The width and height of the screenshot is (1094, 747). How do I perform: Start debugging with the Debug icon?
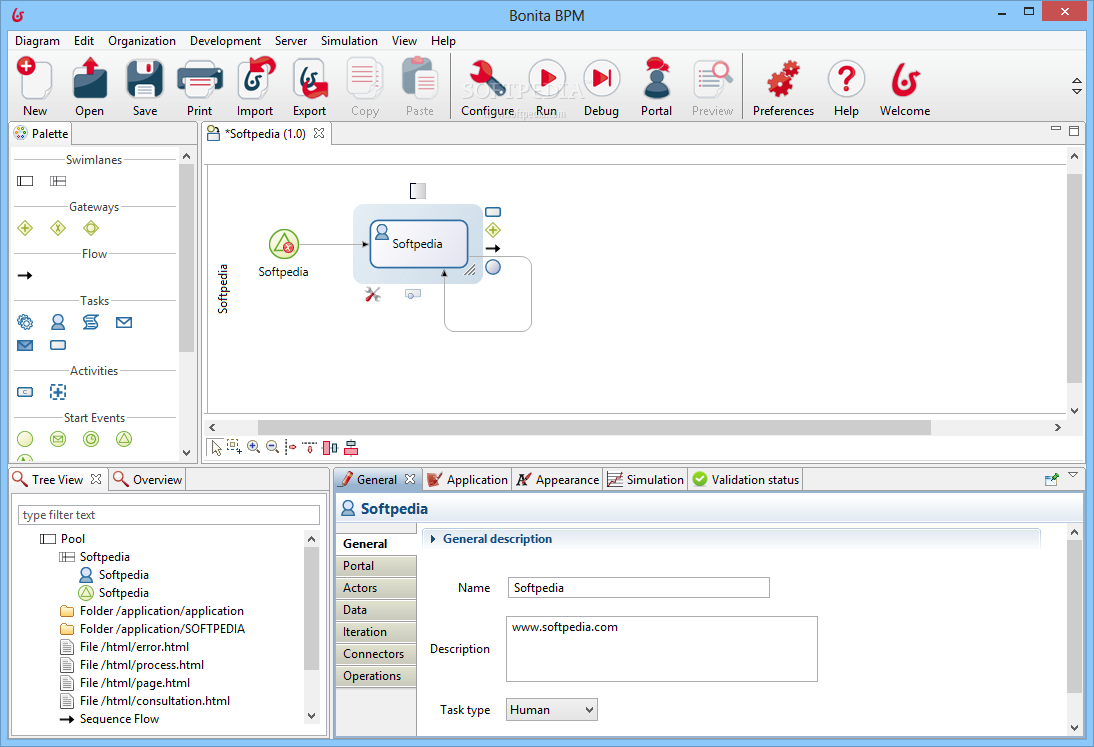click(x=601, y=79)
